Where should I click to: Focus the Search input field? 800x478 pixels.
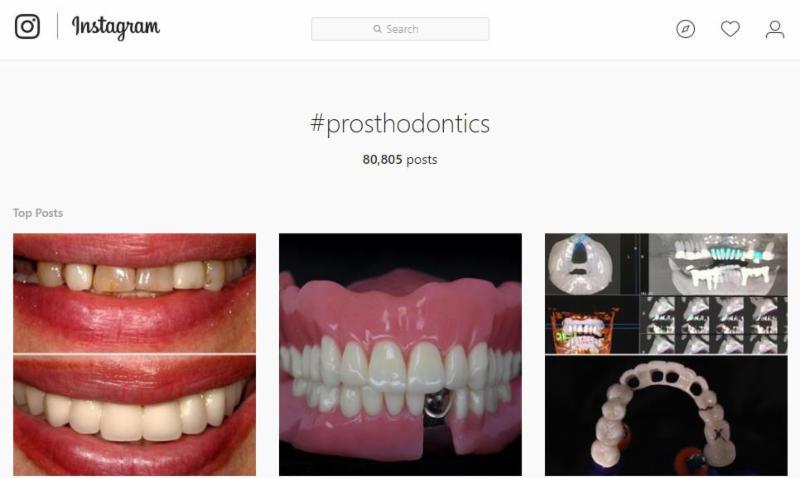coord(400,29)
